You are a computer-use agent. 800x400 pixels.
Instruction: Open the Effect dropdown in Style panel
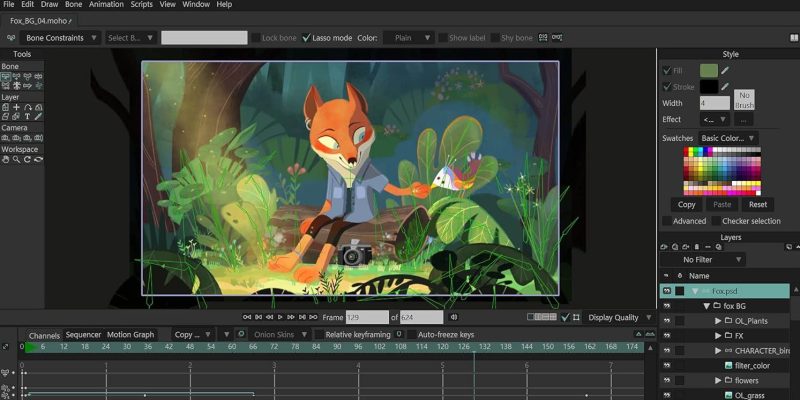[715, 119]
